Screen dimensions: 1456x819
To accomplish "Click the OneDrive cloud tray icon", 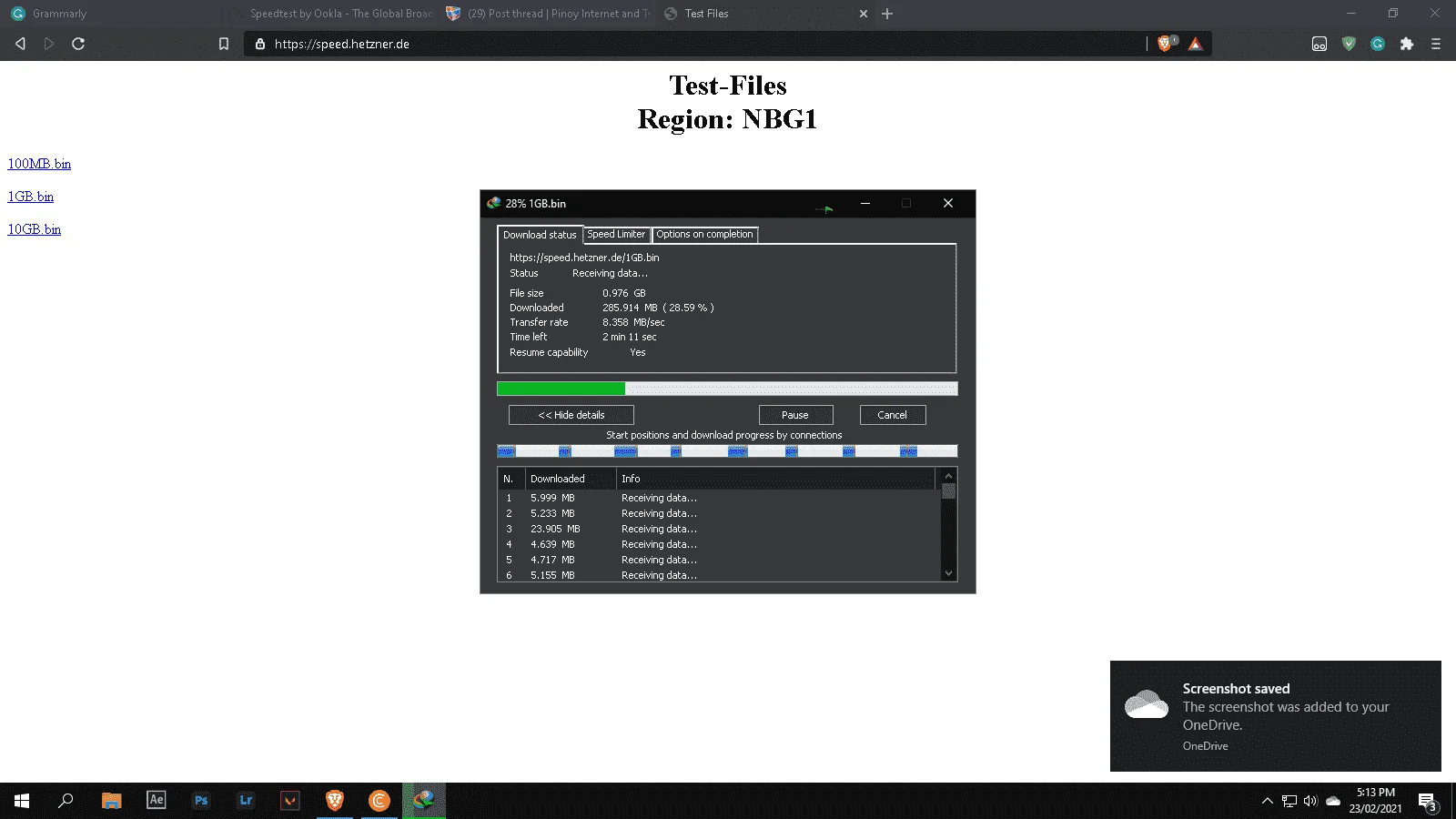I will [1333, 801].
